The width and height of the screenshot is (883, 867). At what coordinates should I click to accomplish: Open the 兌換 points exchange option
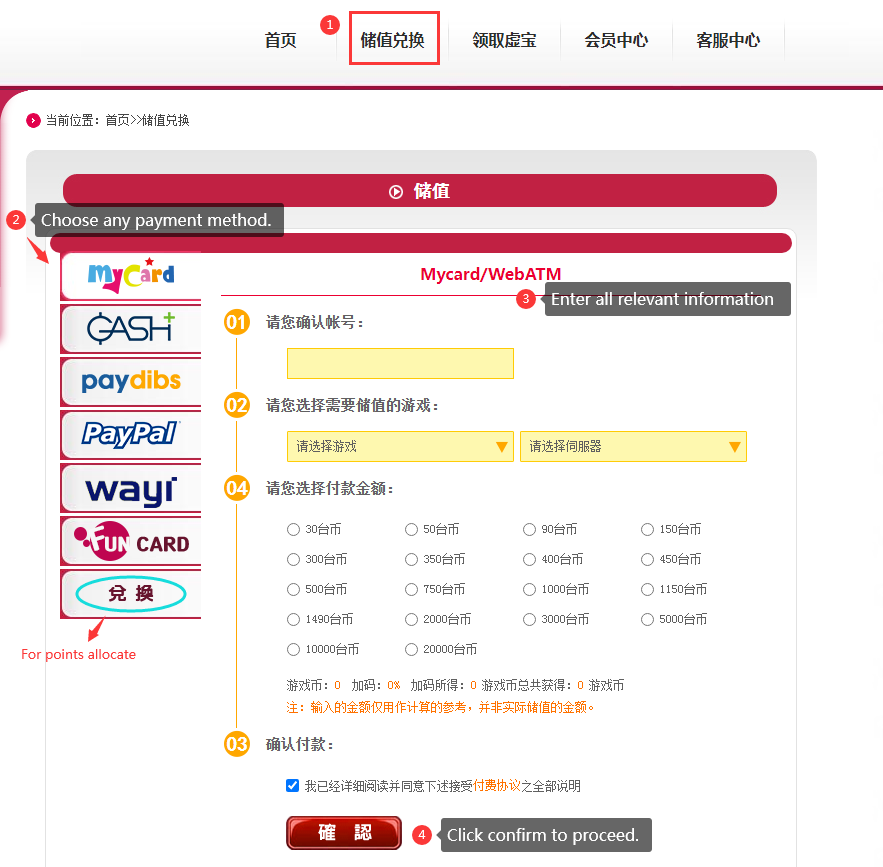pos(131,593)
